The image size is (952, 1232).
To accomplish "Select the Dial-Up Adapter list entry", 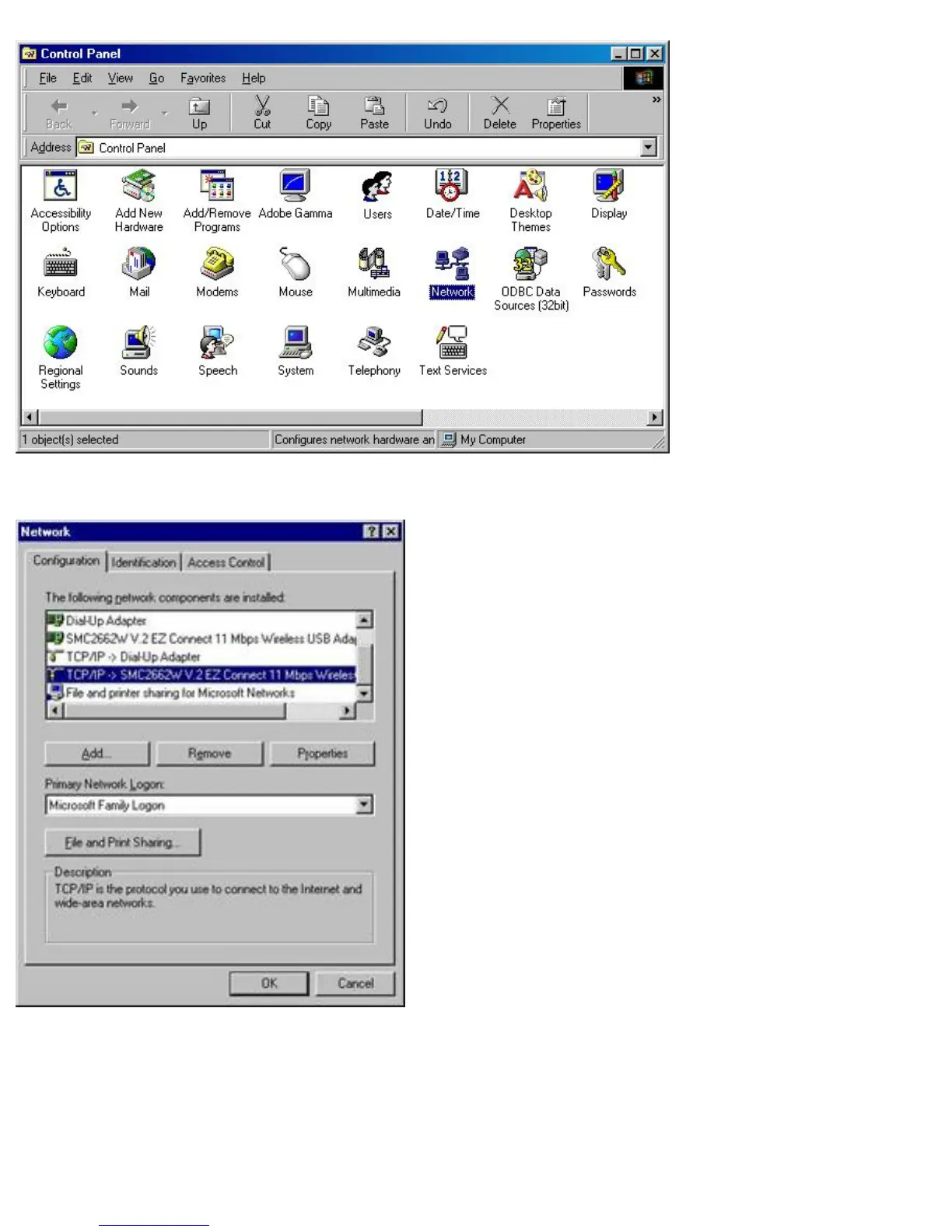I will point(201,621).
